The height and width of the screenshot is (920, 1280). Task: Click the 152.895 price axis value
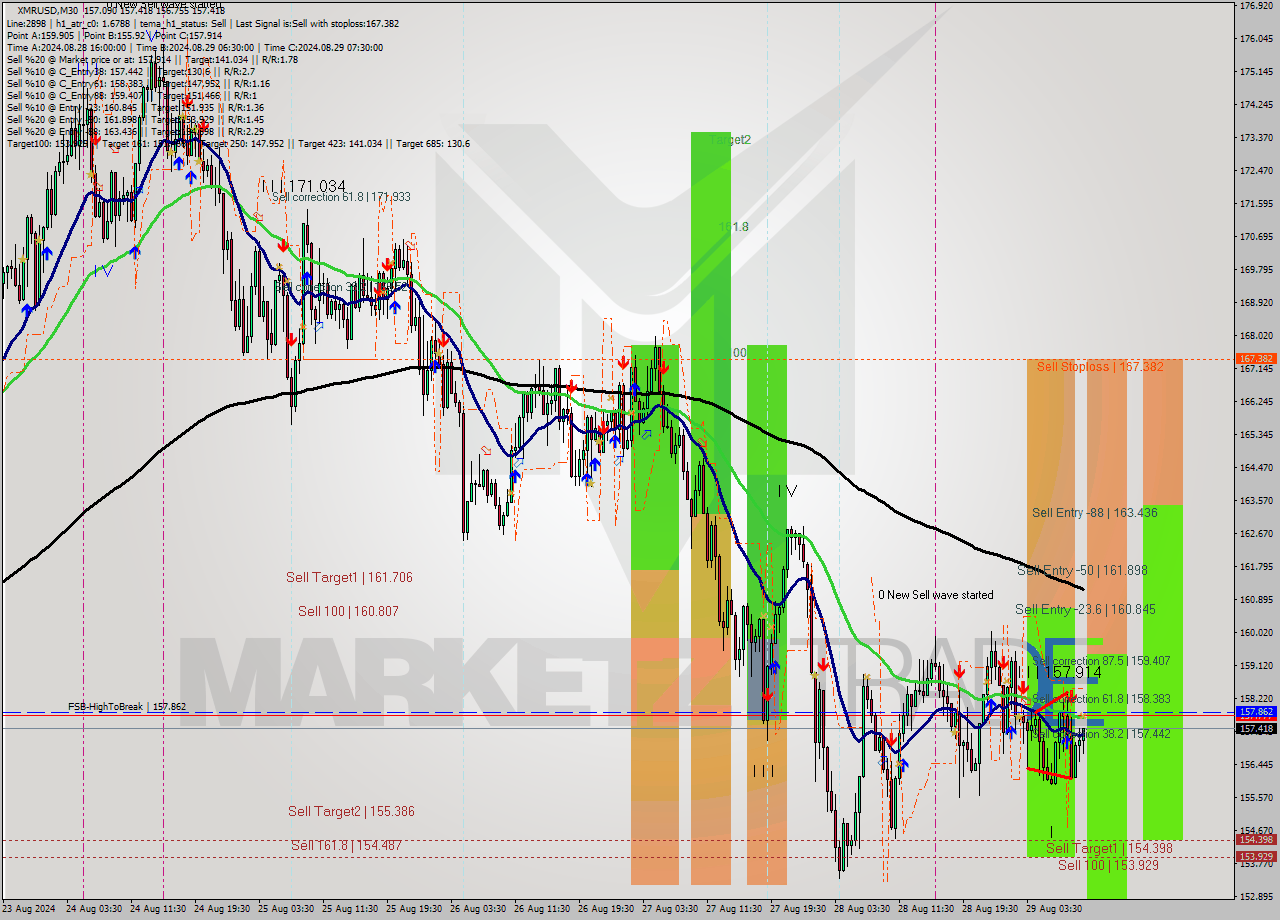pos(1255,895)
